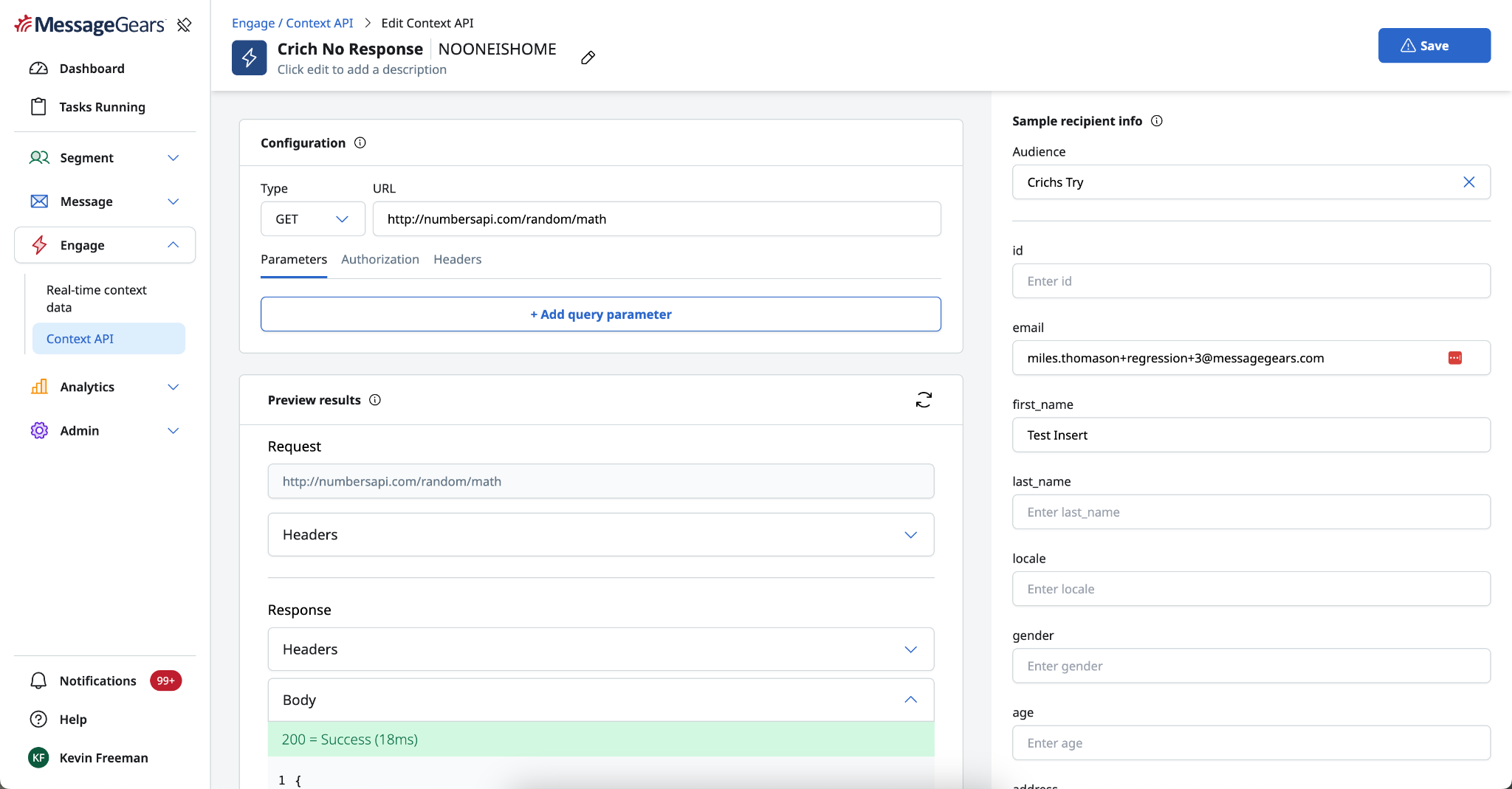This screenshot has height=789, width=1512.
Task: Click the Audience Crichs Try field
Action: 1251,182
